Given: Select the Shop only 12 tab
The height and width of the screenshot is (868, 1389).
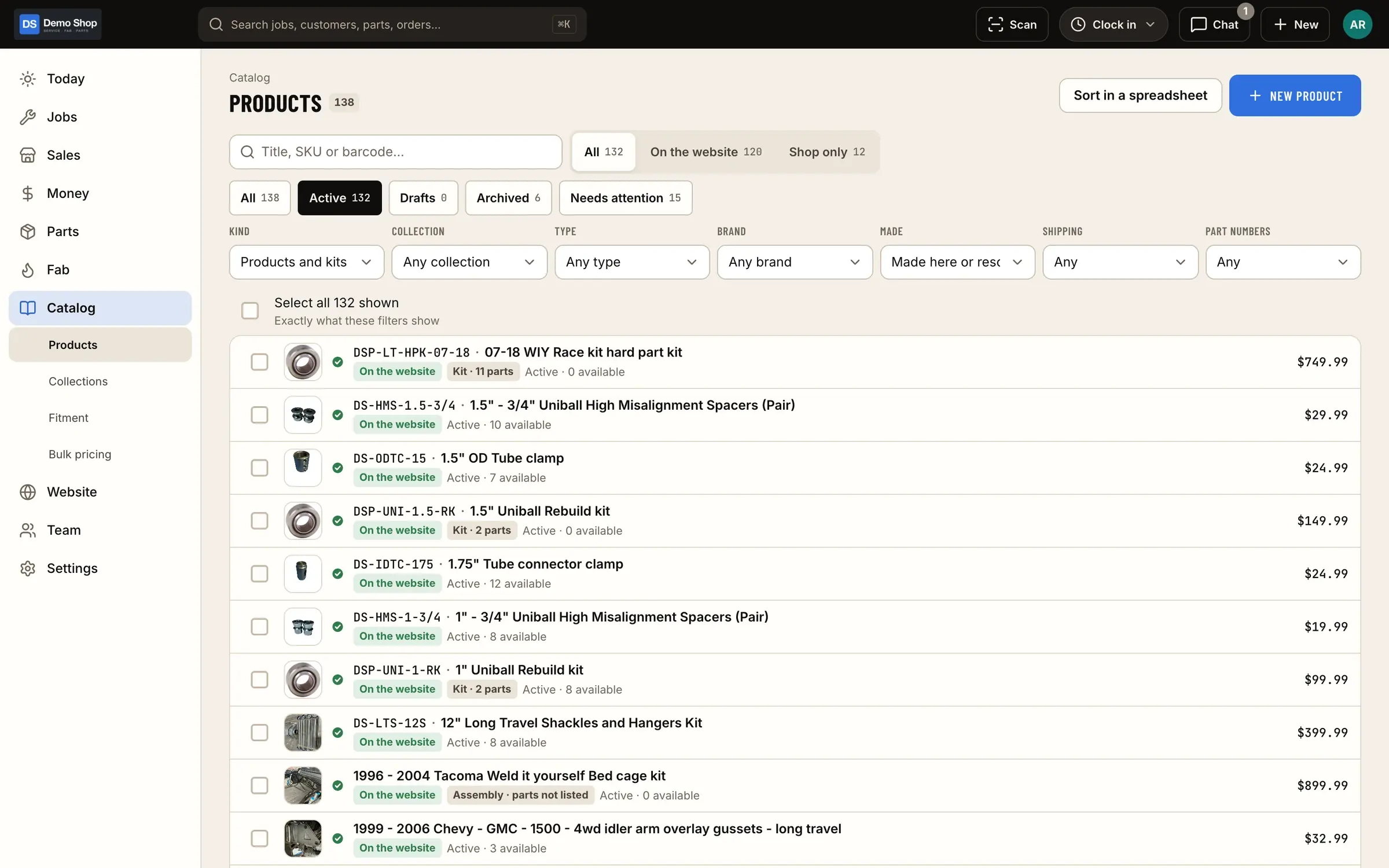Looking at the screenshot, I should pyautogui.click(x=826, y=152).
